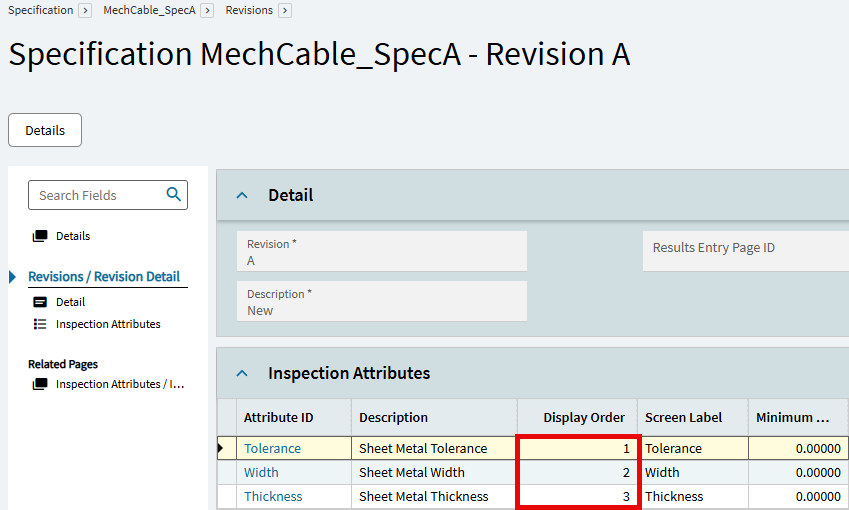Viewport: 849px width, 510px height.
Task: Click the Detail section card icon
Action: point(40,302)
